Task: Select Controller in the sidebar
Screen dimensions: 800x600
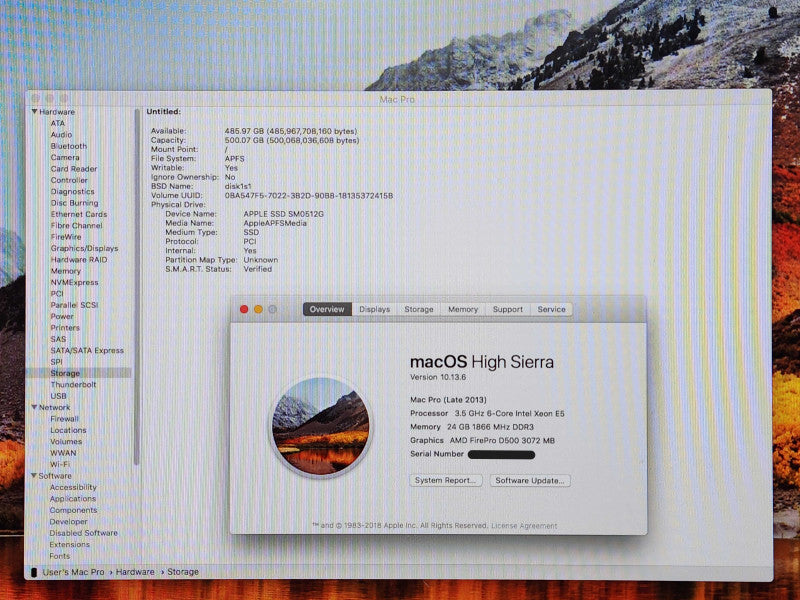Action: pos(69,180)
